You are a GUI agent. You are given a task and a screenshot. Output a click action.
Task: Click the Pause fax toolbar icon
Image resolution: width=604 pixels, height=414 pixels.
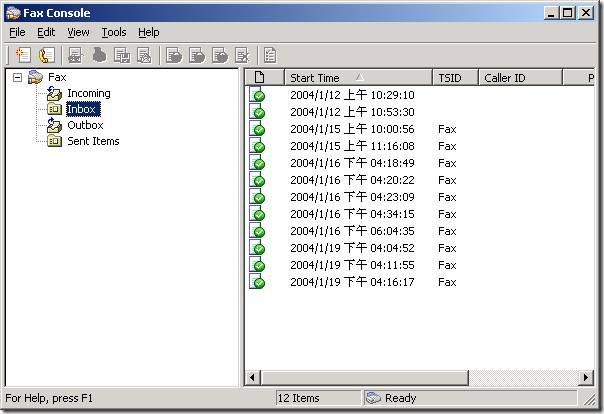174,55
